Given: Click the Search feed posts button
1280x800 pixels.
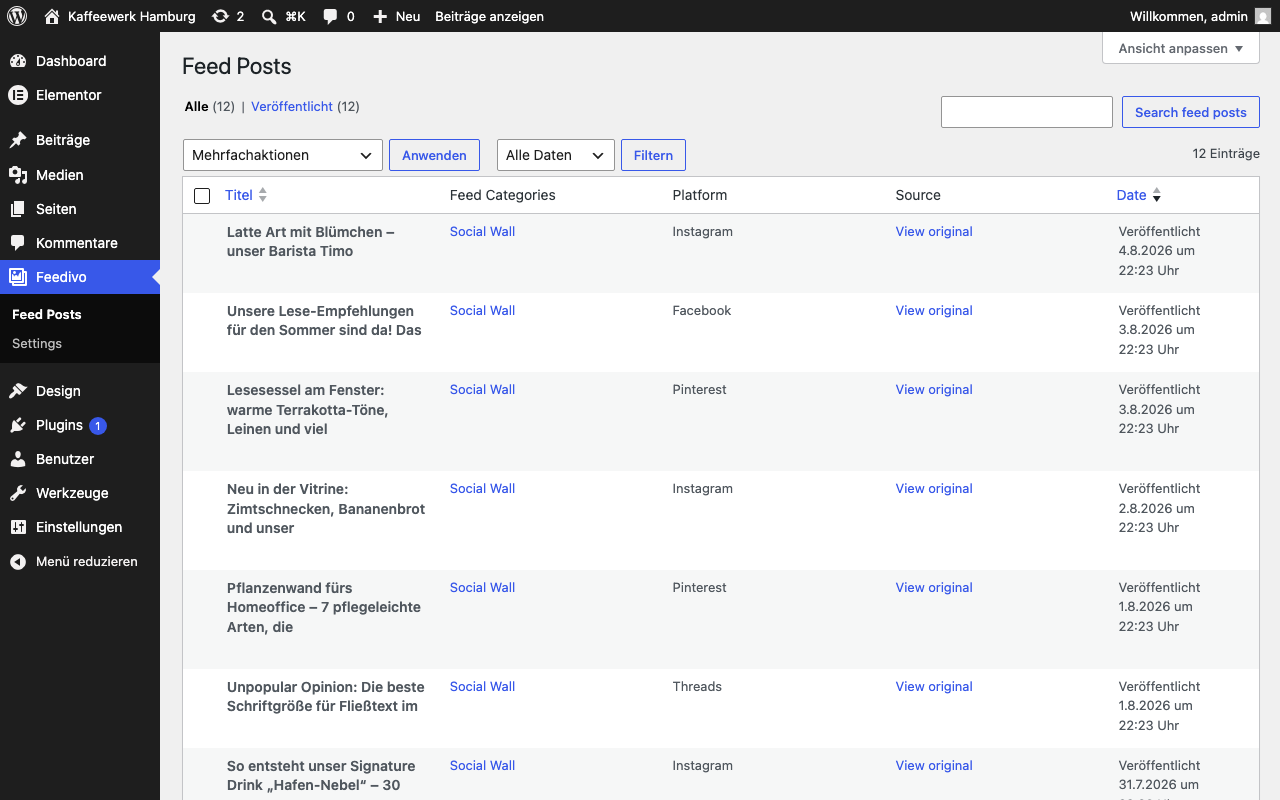Looking at the screenshot, I should [1191, 112].
